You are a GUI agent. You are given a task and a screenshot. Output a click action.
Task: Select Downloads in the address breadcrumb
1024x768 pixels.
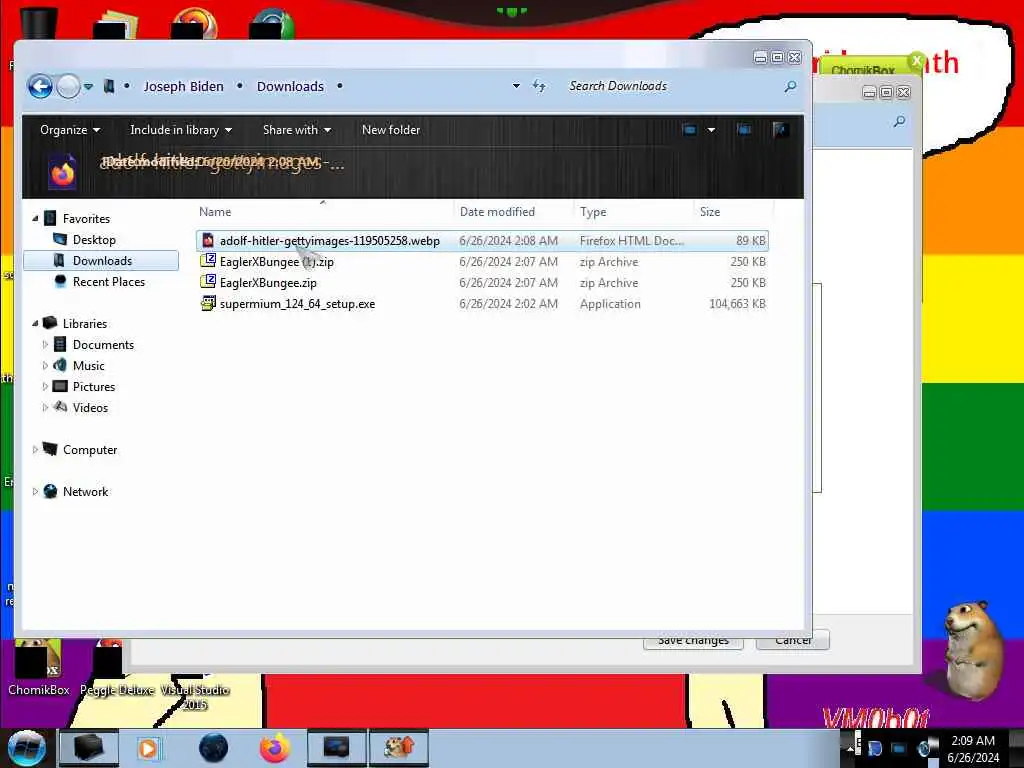290,86
